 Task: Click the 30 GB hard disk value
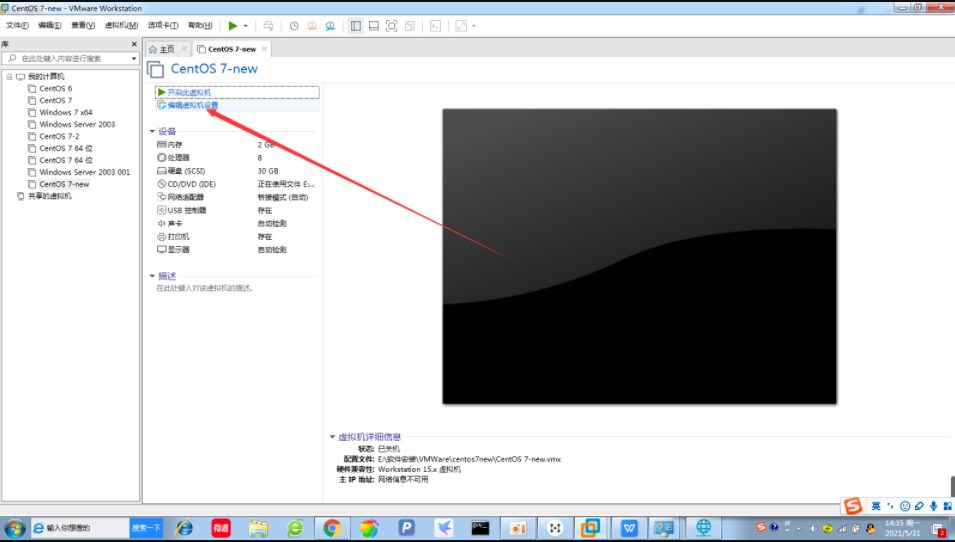click(268, 171)
